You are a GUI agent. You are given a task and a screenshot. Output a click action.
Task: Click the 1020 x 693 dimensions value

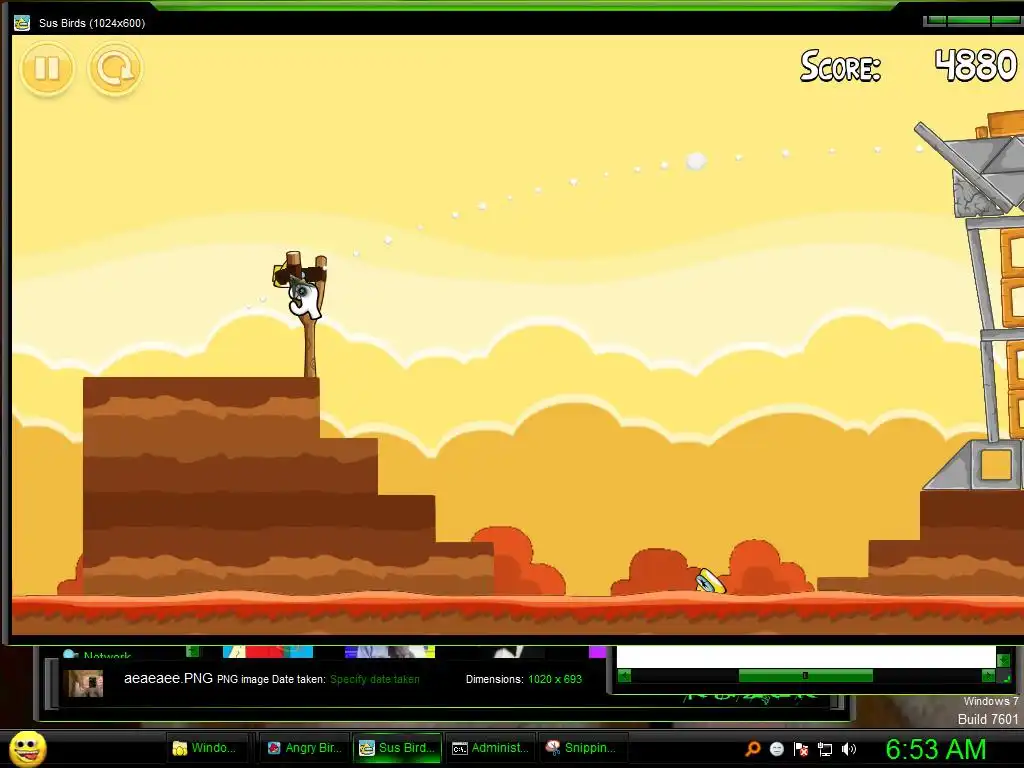(554, 679)
